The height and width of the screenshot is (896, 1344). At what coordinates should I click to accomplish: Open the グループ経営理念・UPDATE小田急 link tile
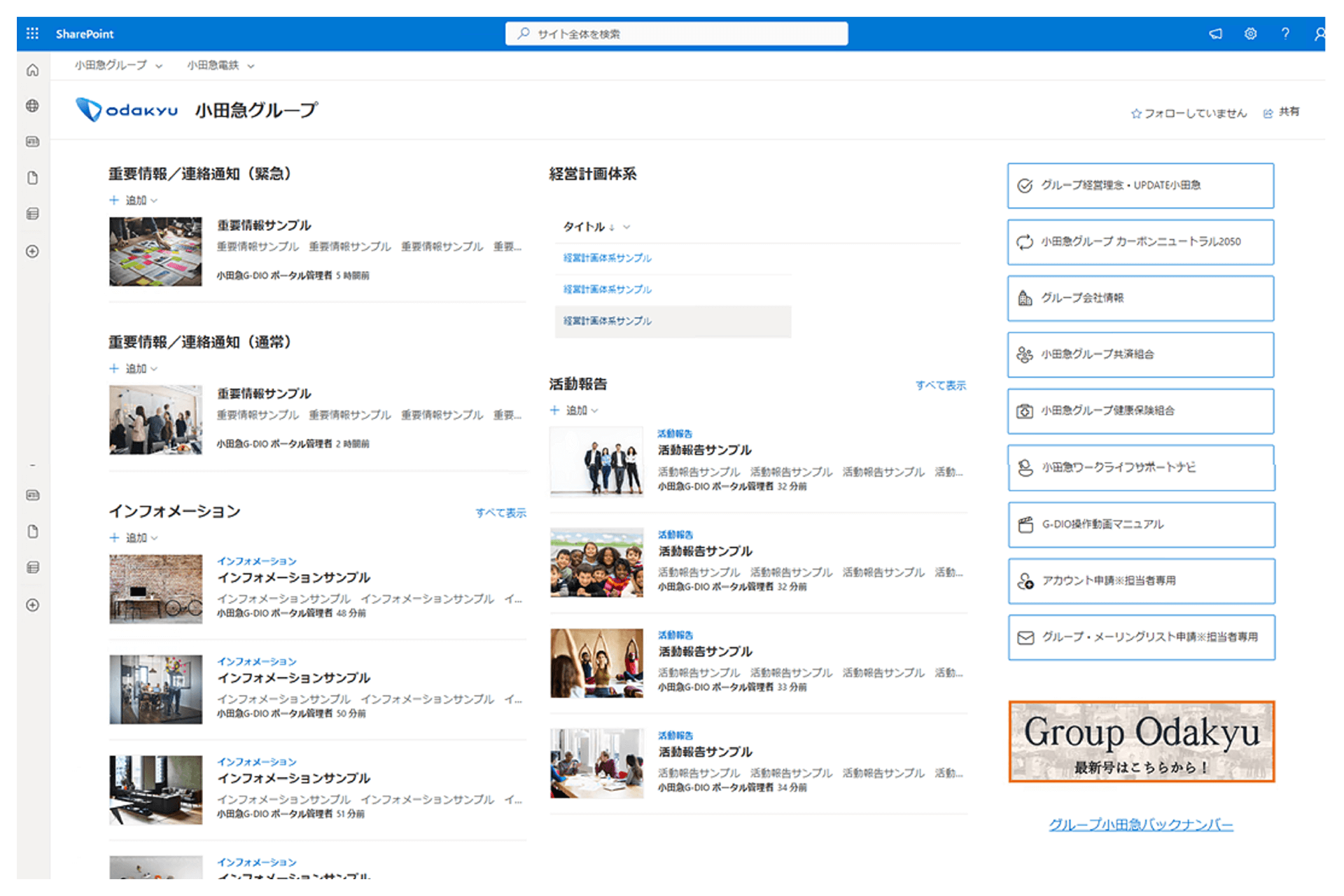pos(1140,185)
